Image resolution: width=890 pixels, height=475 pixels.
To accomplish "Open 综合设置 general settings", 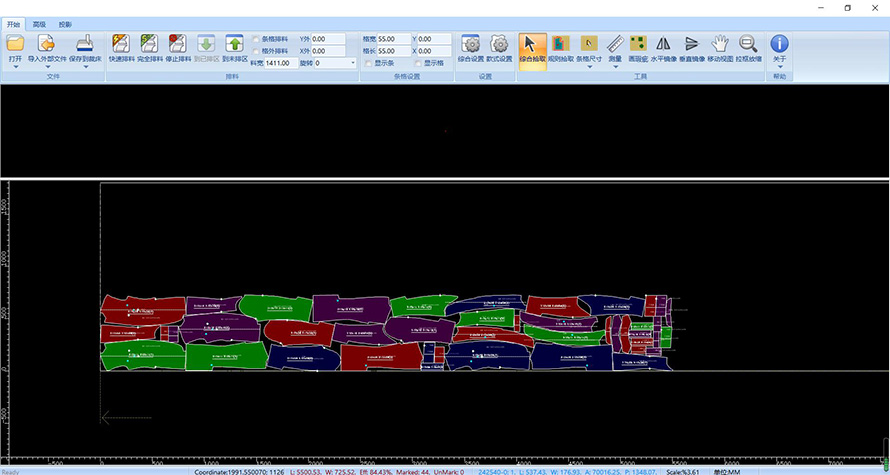I will [470, 45].
